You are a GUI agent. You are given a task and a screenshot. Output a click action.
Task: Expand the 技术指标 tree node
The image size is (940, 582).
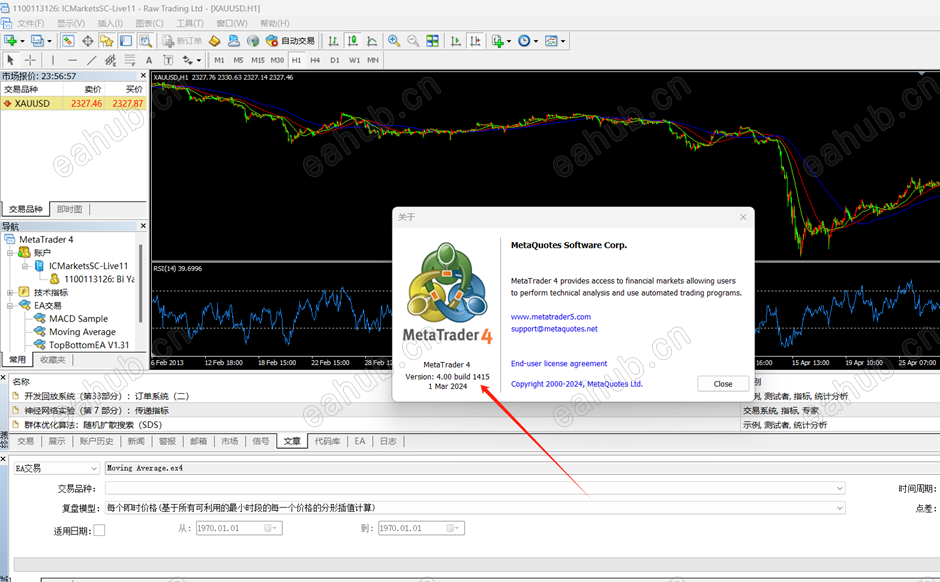click(x=10, y=292)
